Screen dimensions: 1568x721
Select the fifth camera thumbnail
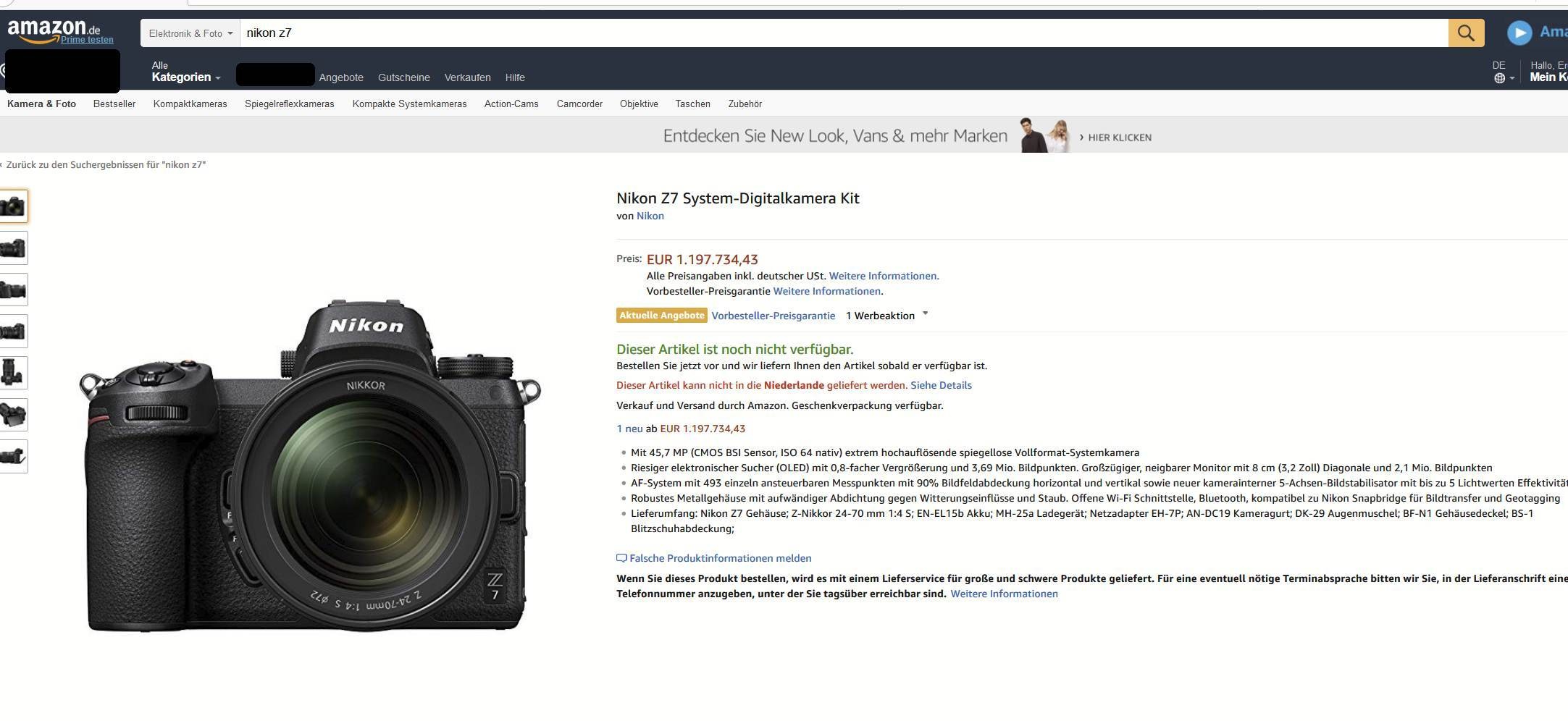(14, 373)
